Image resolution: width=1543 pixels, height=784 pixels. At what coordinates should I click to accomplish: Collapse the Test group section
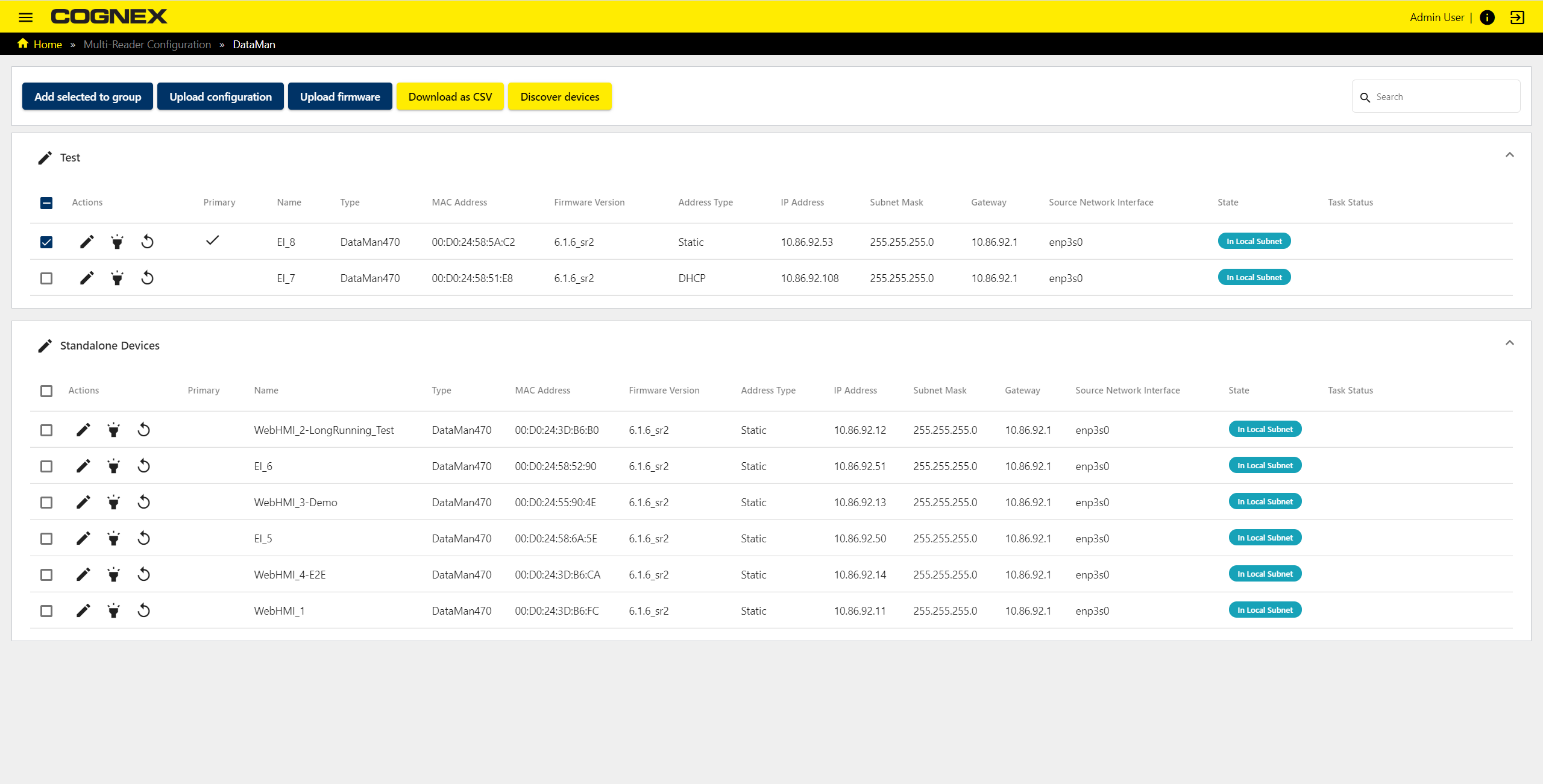1510,155
